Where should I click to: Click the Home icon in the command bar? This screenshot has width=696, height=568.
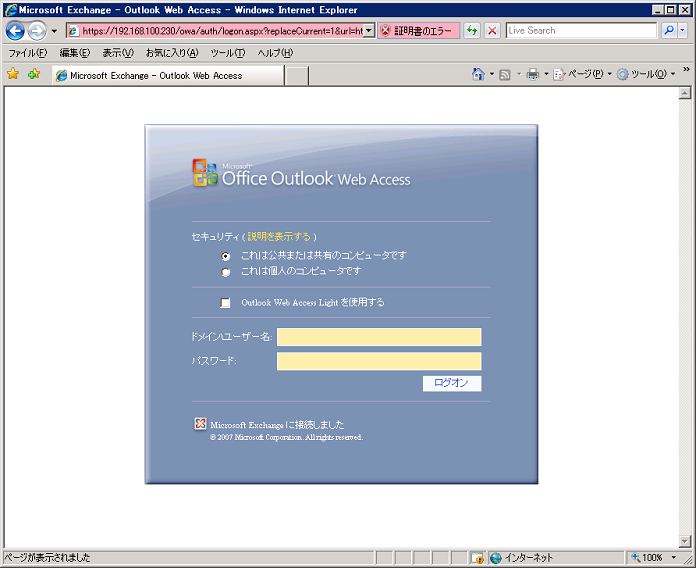(478, 74)
